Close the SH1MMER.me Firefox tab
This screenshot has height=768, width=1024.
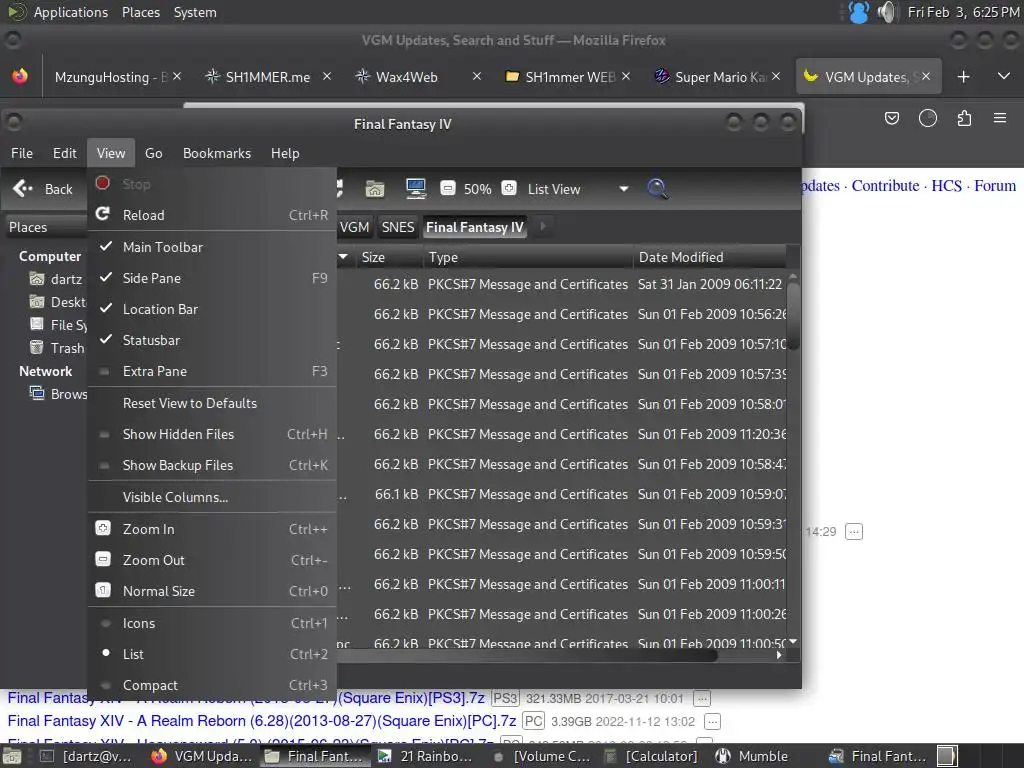(327, 76)
